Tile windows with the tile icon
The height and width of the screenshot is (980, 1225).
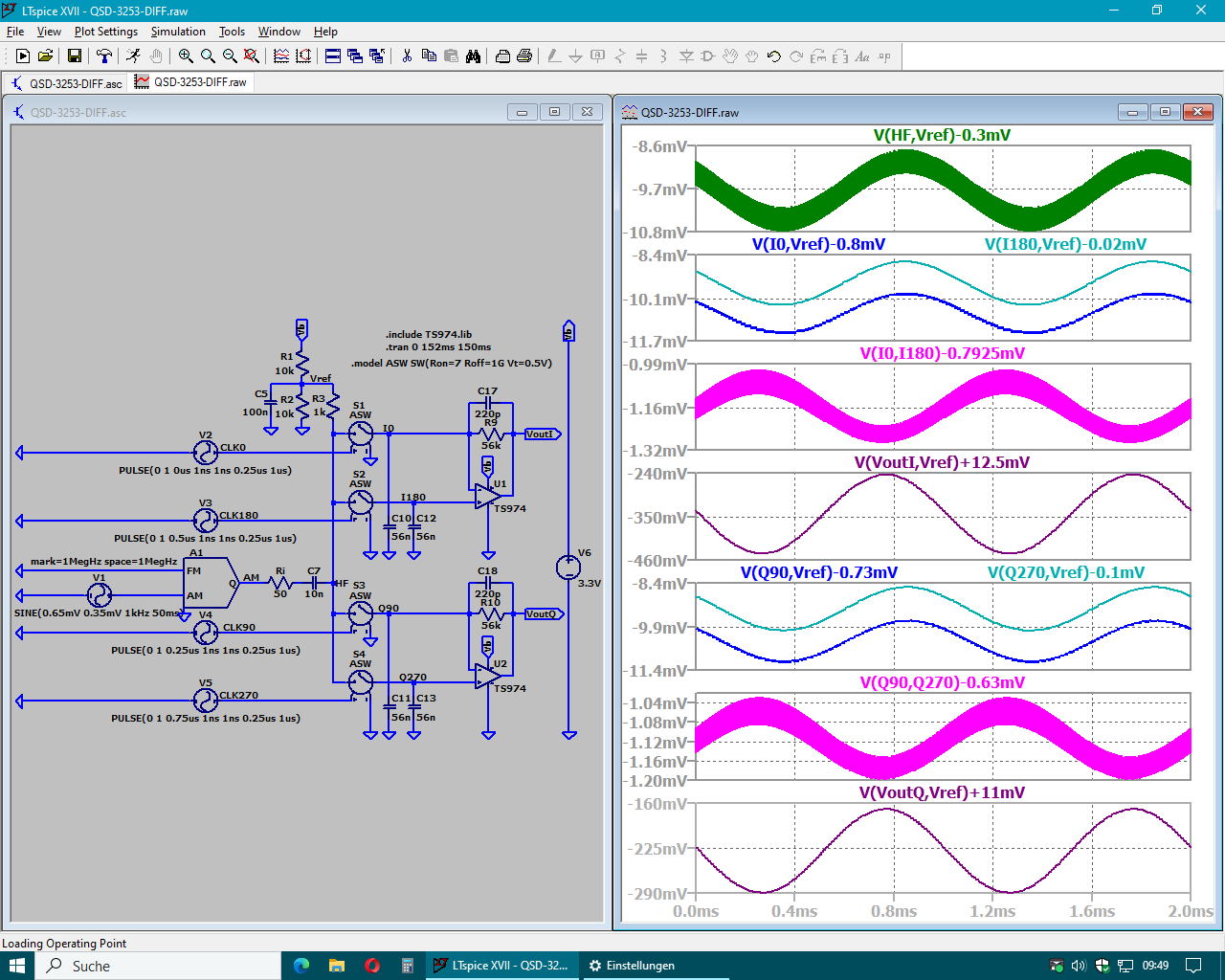pyautogui.click(x=333, y=56)
